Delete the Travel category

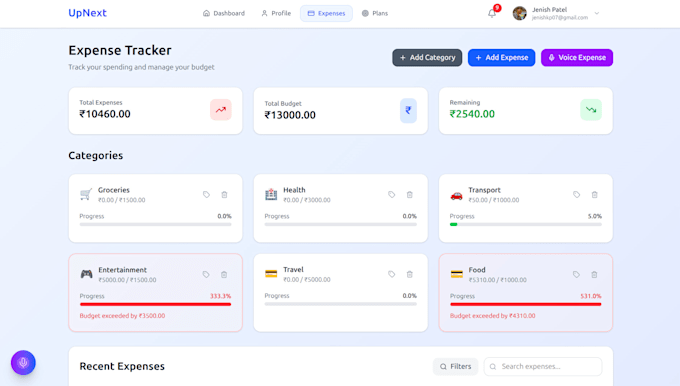(x=409, y=274)
